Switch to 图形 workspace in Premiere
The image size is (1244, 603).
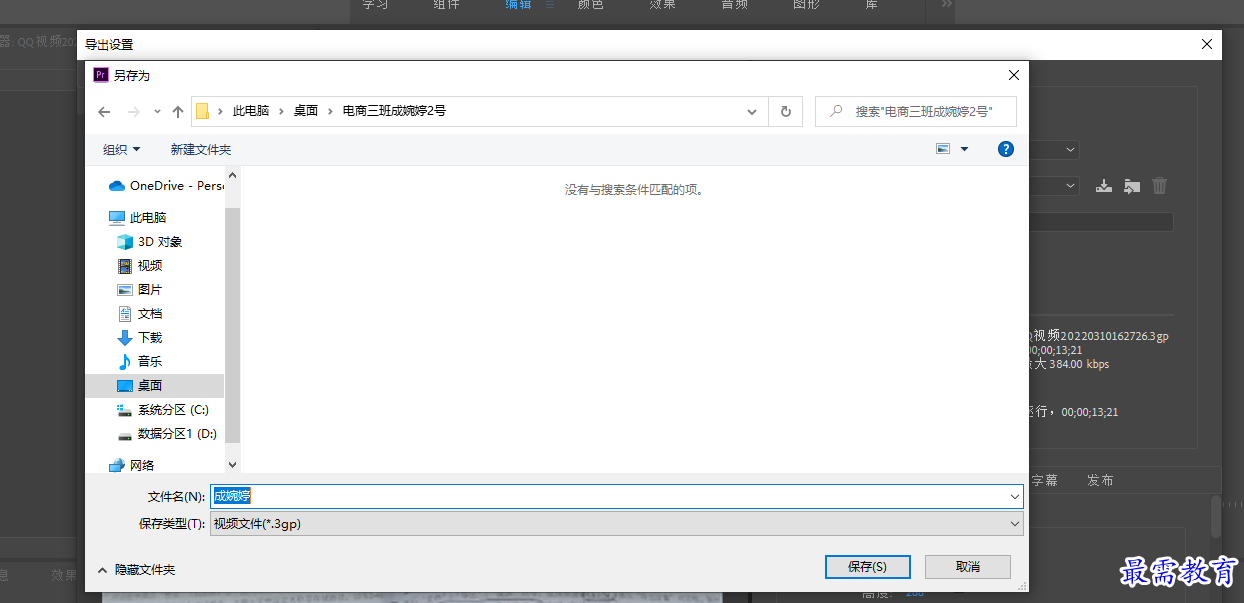click(806, 5)
